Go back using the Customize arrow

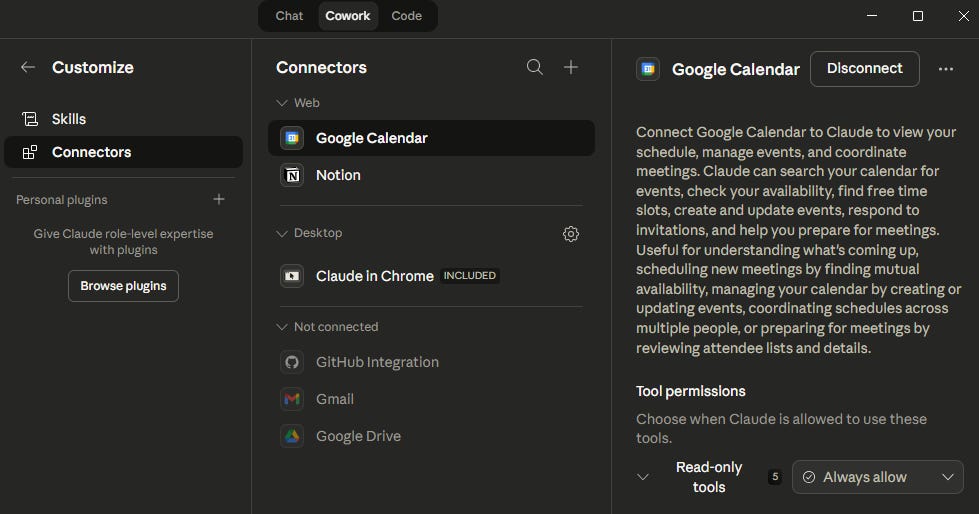27,67
